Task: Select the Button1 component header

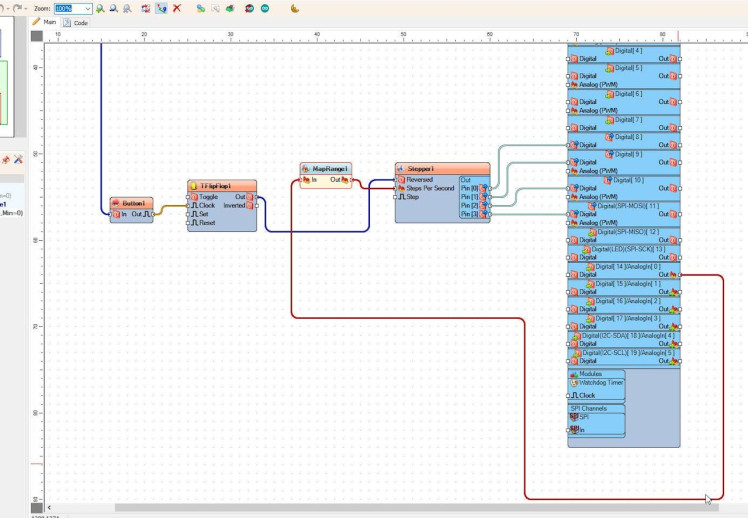Action: pyautogui.click(x=132, y=203)
